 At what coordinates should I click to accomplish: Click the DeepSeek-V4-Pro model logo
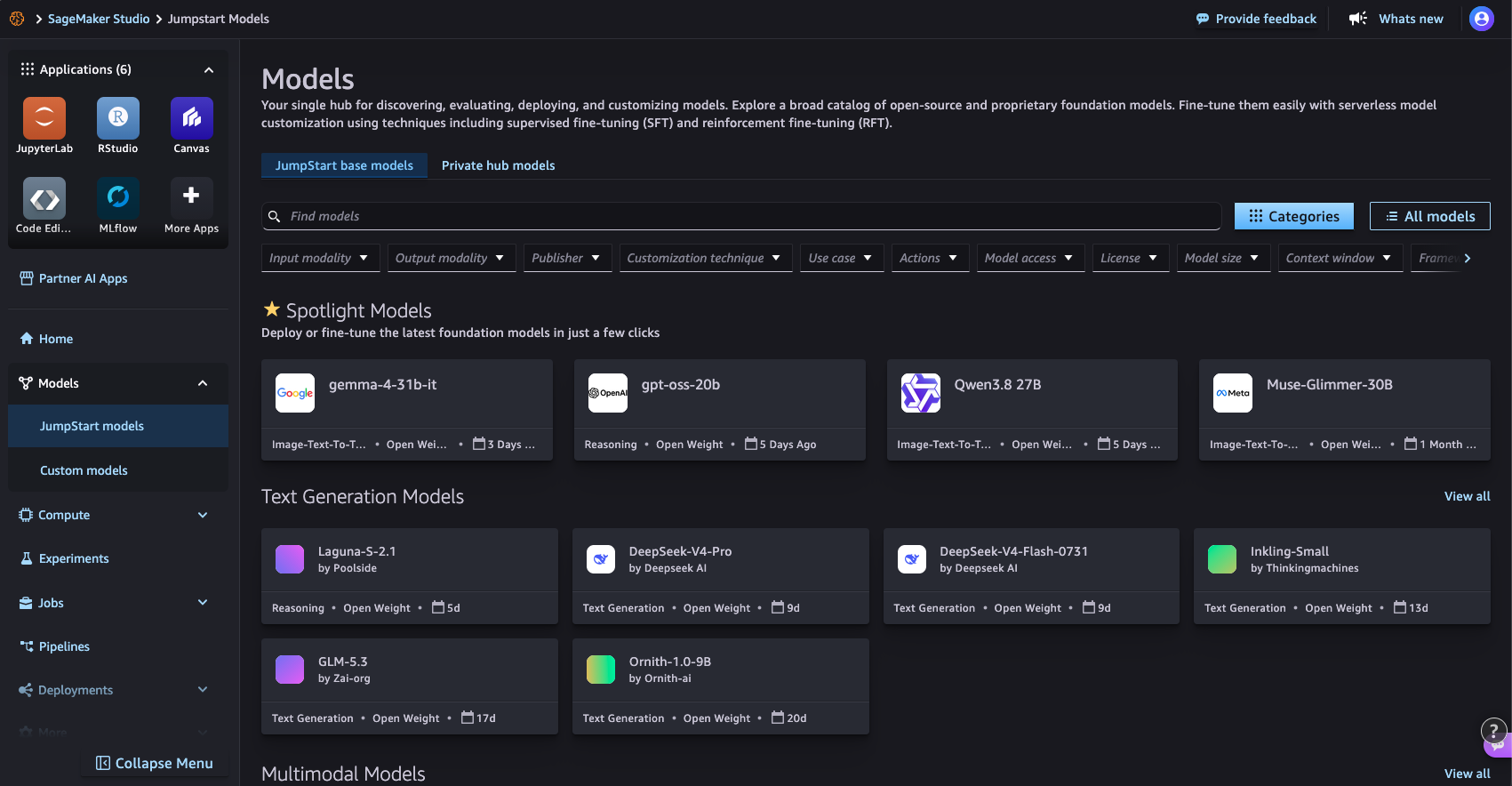601,559
